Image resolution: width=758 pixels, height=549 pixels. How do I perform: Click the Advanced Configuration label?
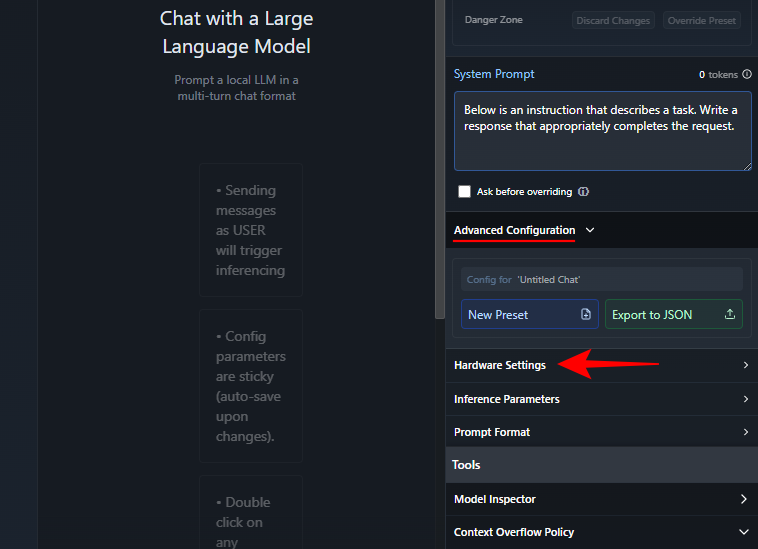coord(514,230)
